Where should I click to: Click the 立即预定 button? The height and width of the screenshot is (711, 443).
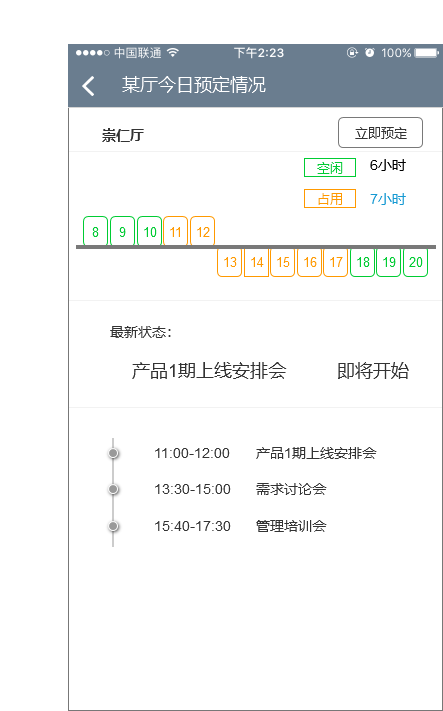click(x=380, y=133)
